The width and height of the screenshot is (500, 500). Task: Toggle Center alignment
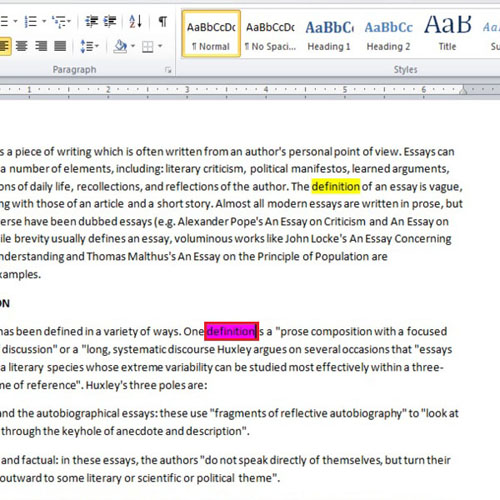(22, 46)
